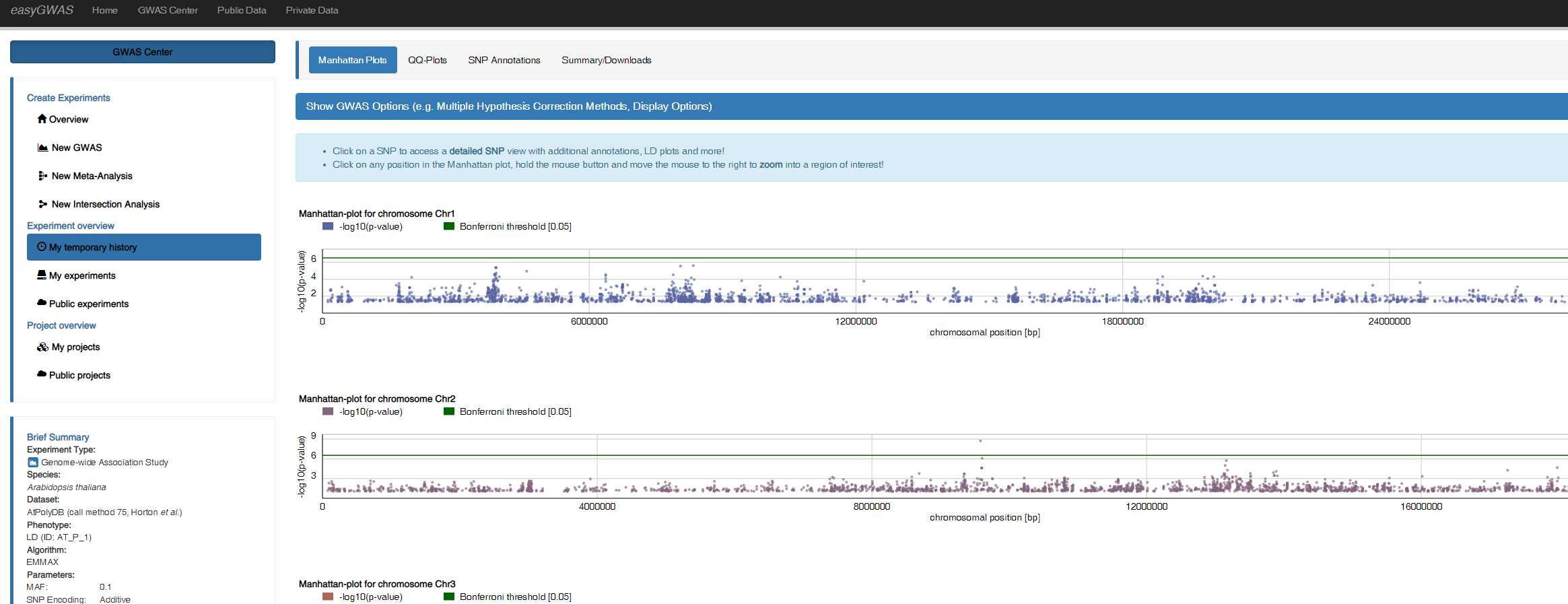Click the cloud icon beside Public projects

coord(42,374)
